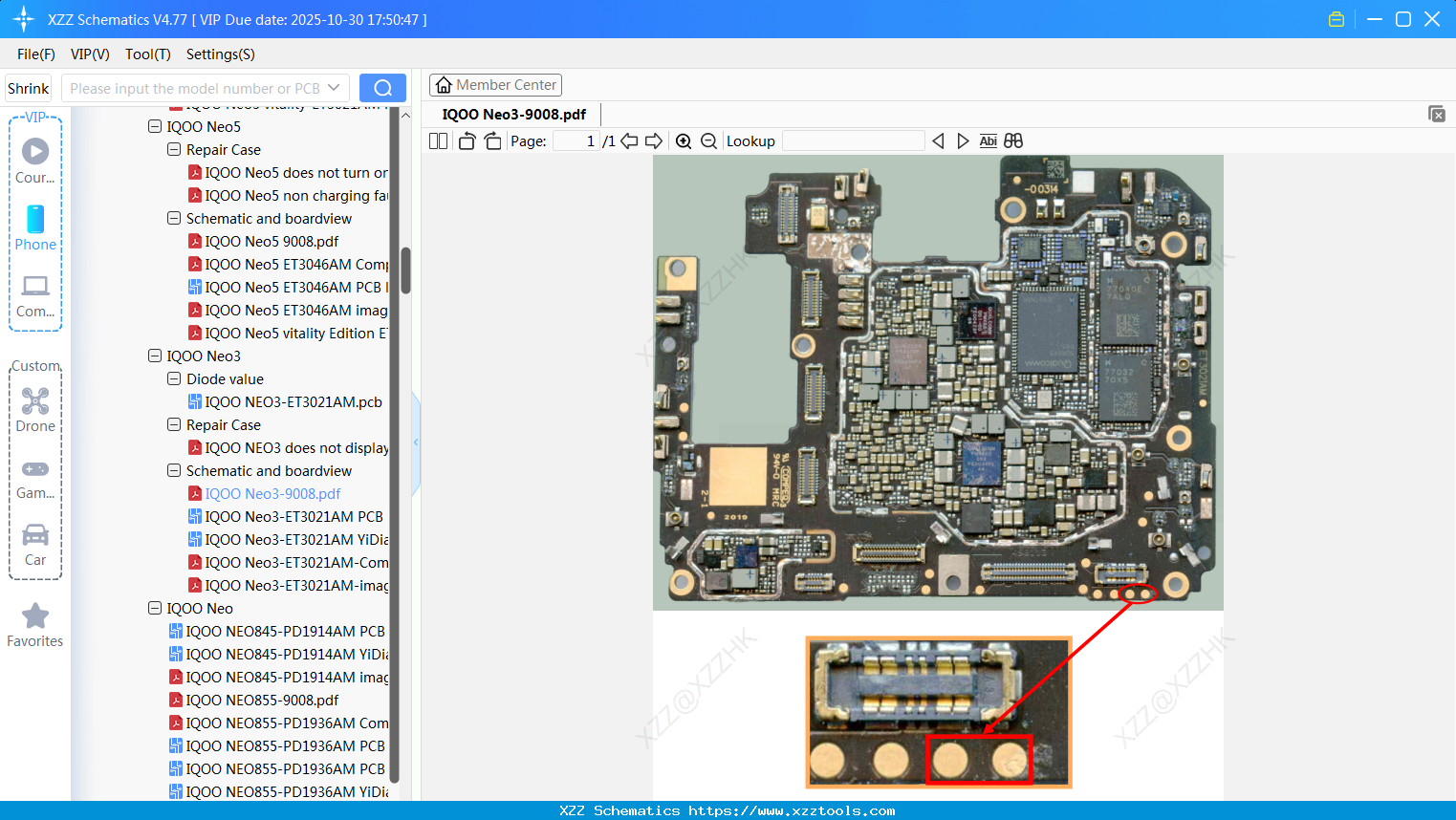Select the Computer category
1456x820 pixels.
tap(35, 295)
